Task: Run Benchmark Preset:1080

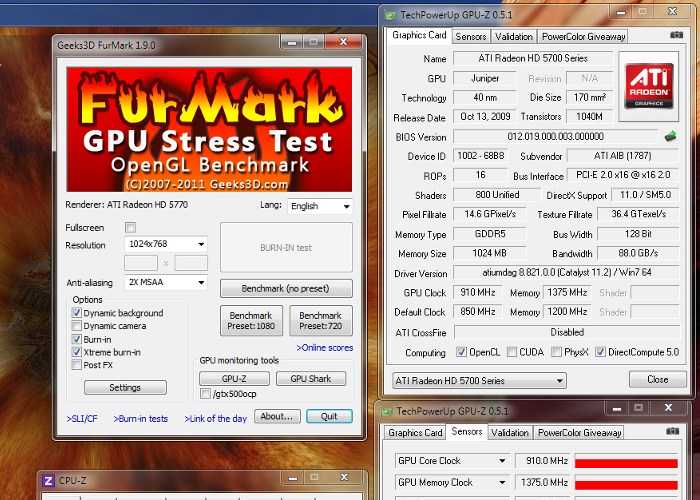Action: click(x=251, y=321)
